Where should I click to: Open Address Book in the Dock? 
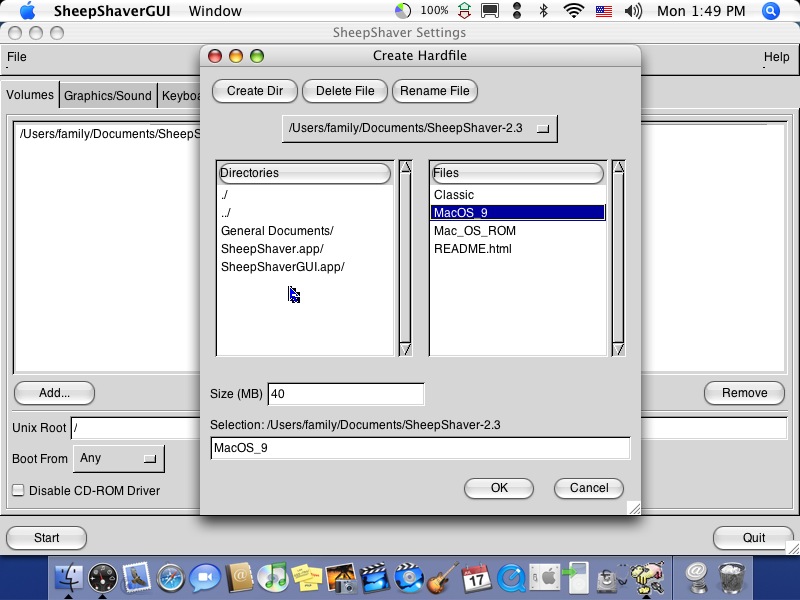[239, 578]
